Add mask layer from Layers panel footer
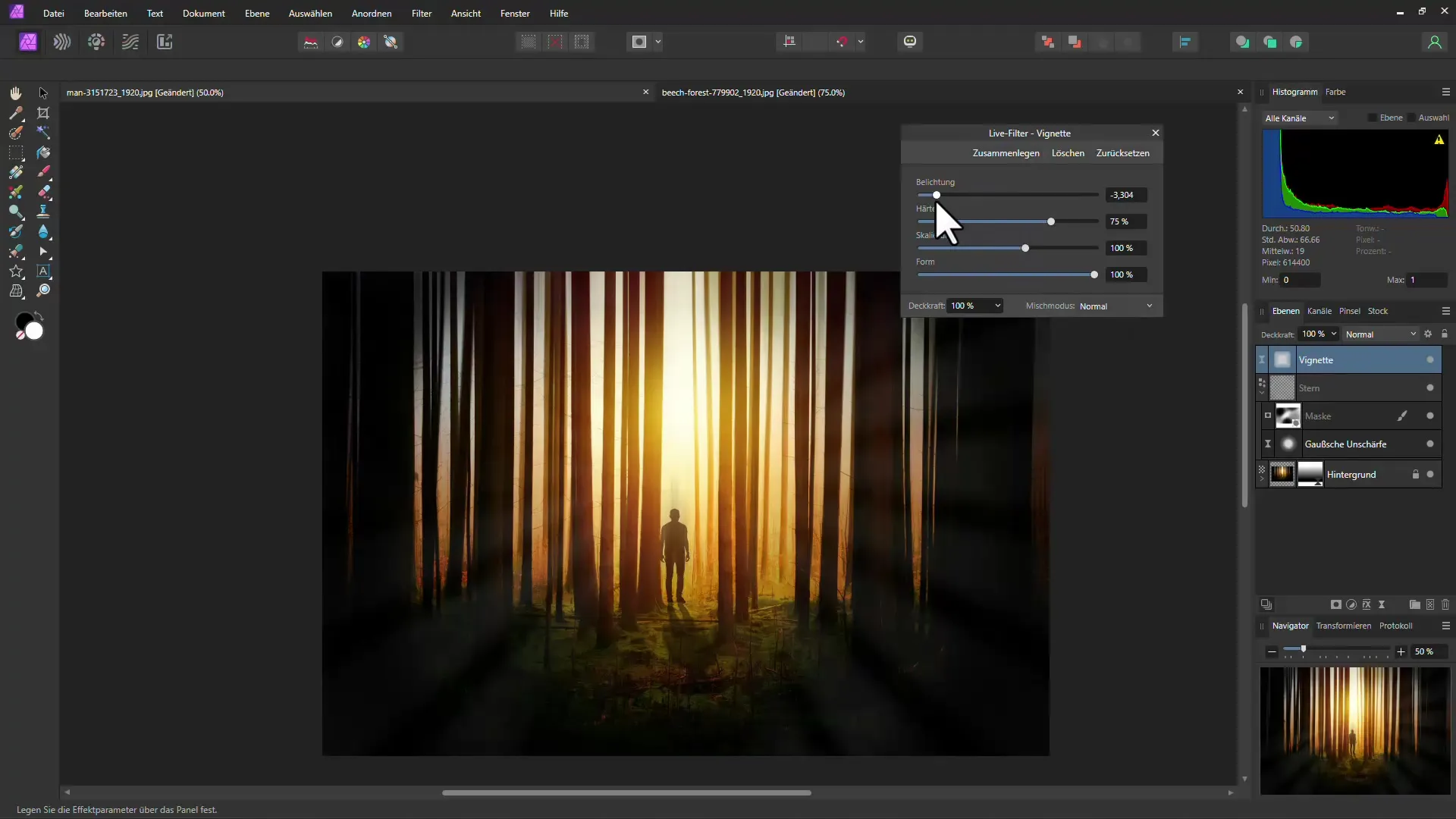This screenshot has height=819, width=1456. (x=1336, y=604)
